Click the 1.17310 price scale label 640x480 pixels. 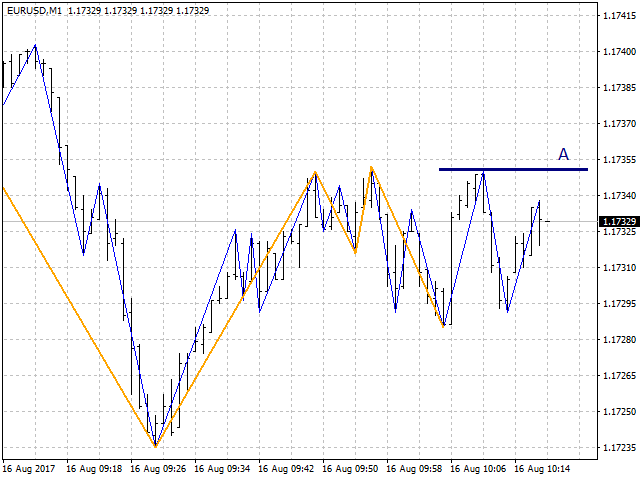point(619,268)
